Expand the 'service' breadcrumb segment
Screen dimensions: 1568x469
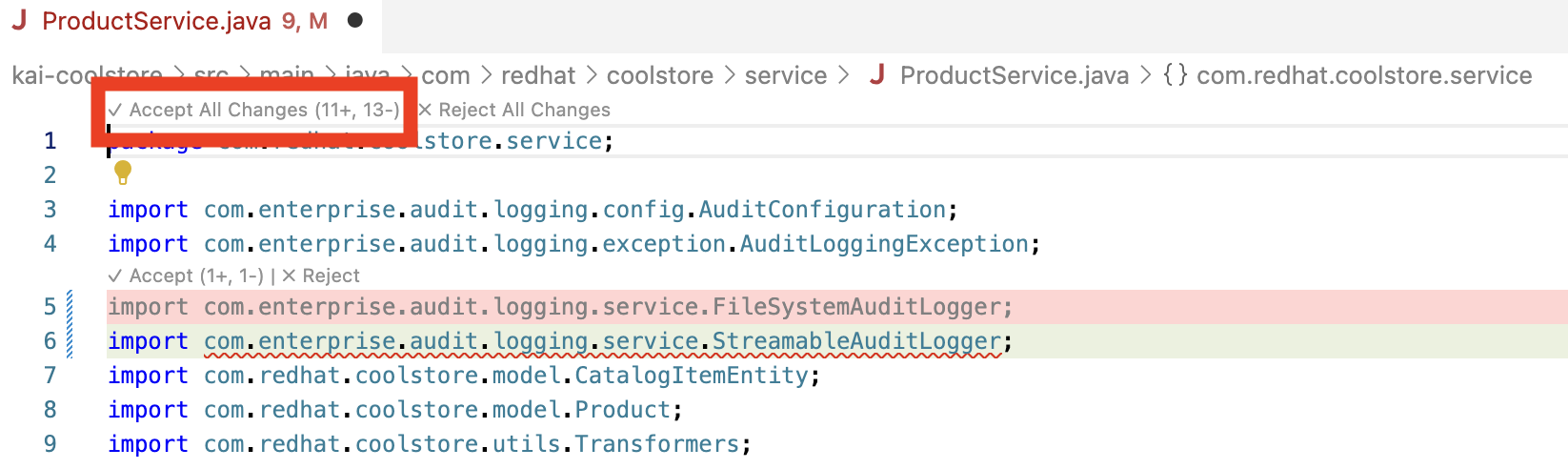click(x=785, y=75)
